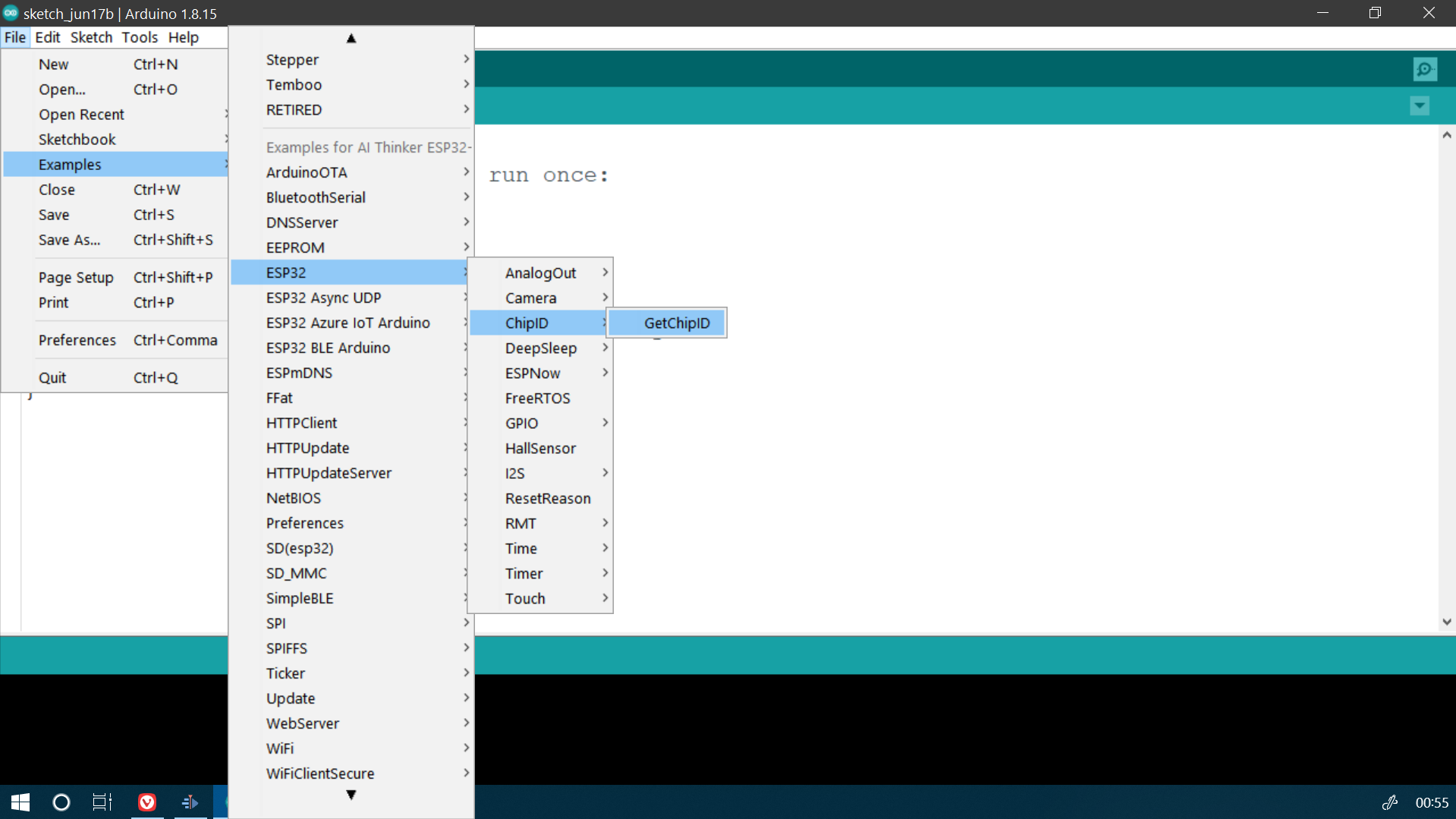Expand the Sketchbook submenu
The image size is (1456, 819).
[115, 140]
